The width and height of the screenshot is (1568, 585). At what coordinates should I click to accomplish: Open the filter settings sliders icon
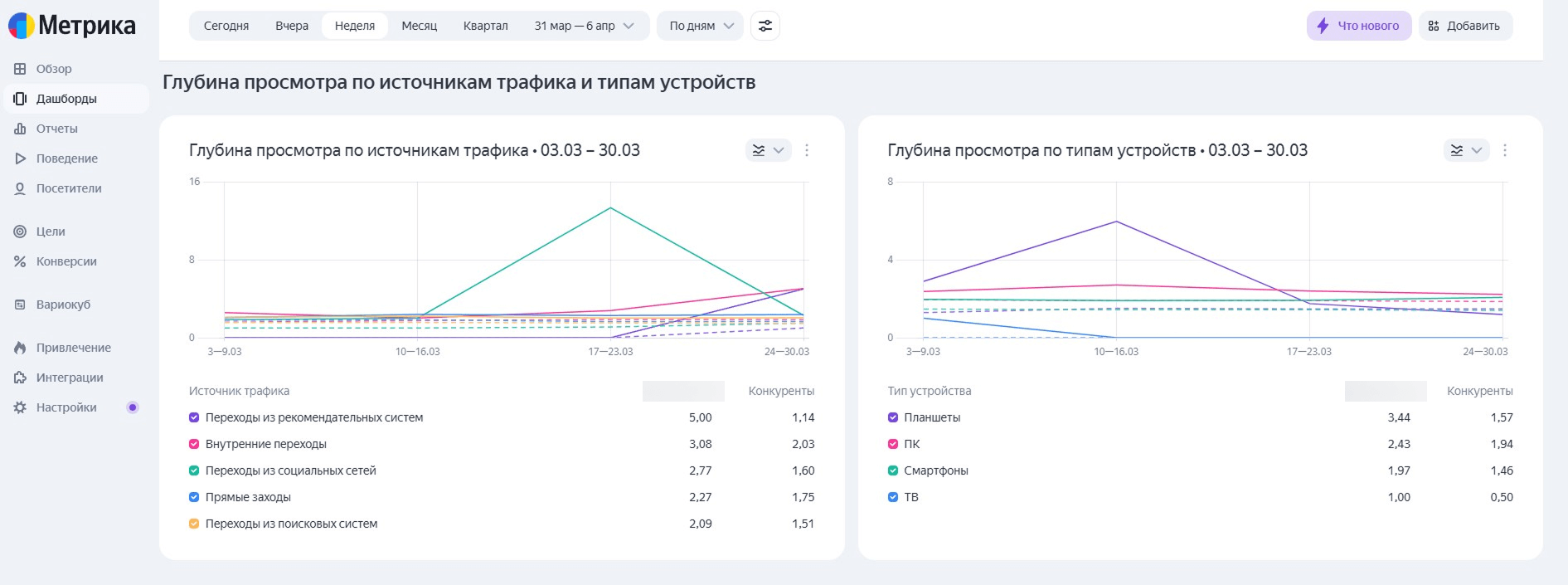pyautogui.click(x=765, y=26)
